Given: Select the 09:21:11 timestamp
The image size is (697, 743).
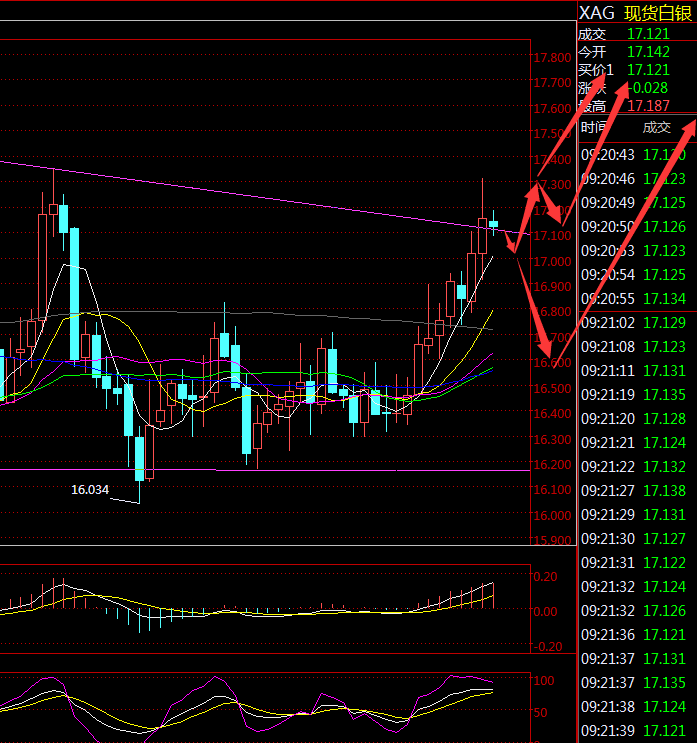Looking at the screenshot, I should click(x=608, y=371).
